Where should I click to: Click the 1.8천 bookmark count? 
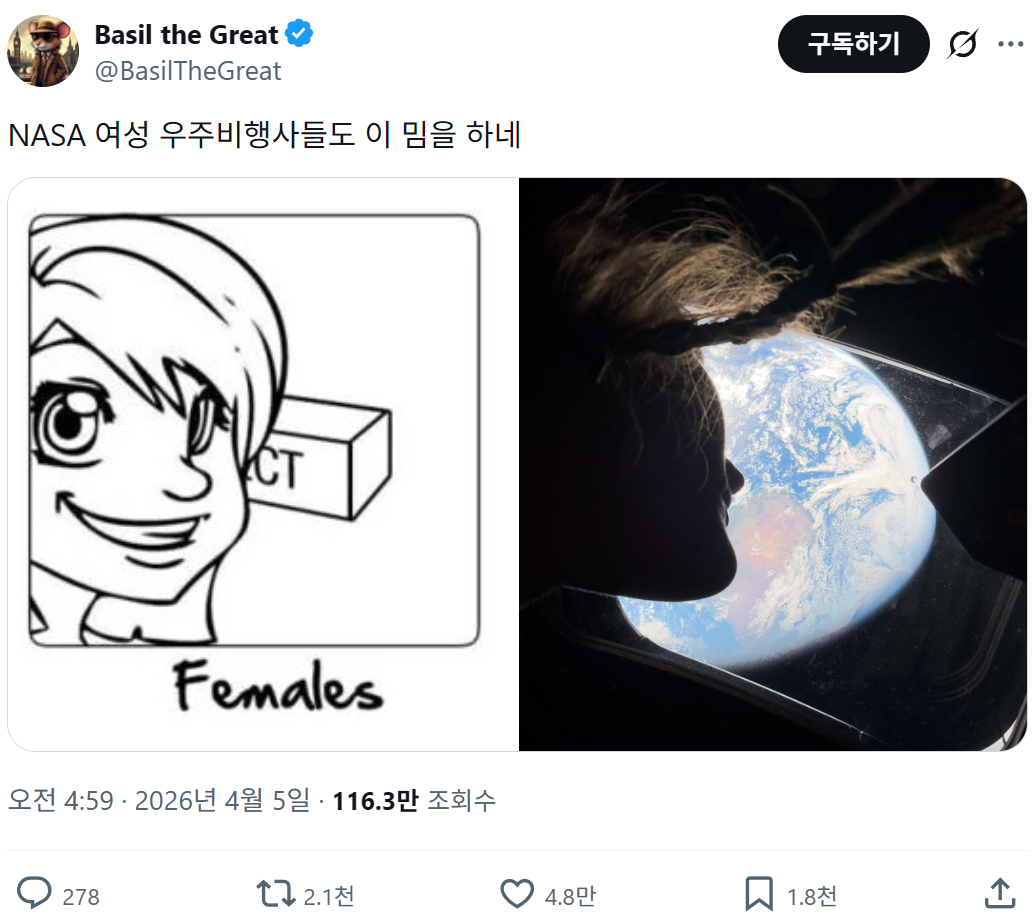(x=812, y=896)
